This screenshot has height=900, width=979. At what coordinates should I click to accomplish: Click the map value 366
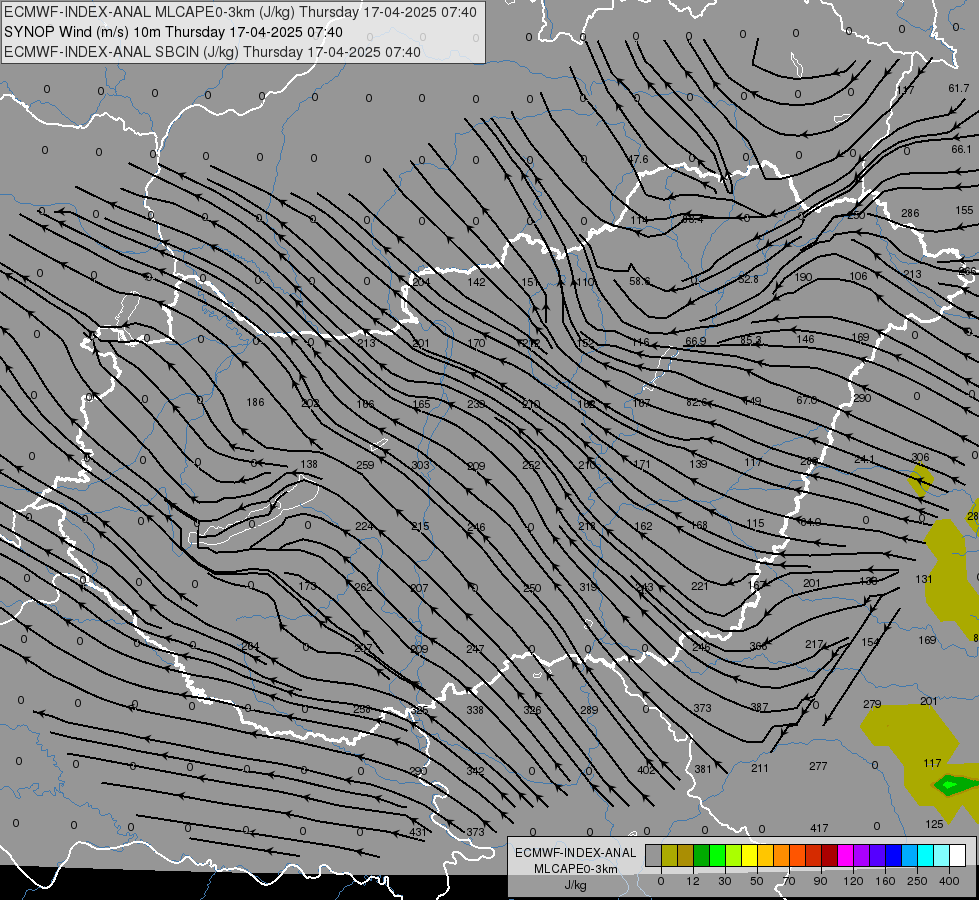tap(758, 646)
